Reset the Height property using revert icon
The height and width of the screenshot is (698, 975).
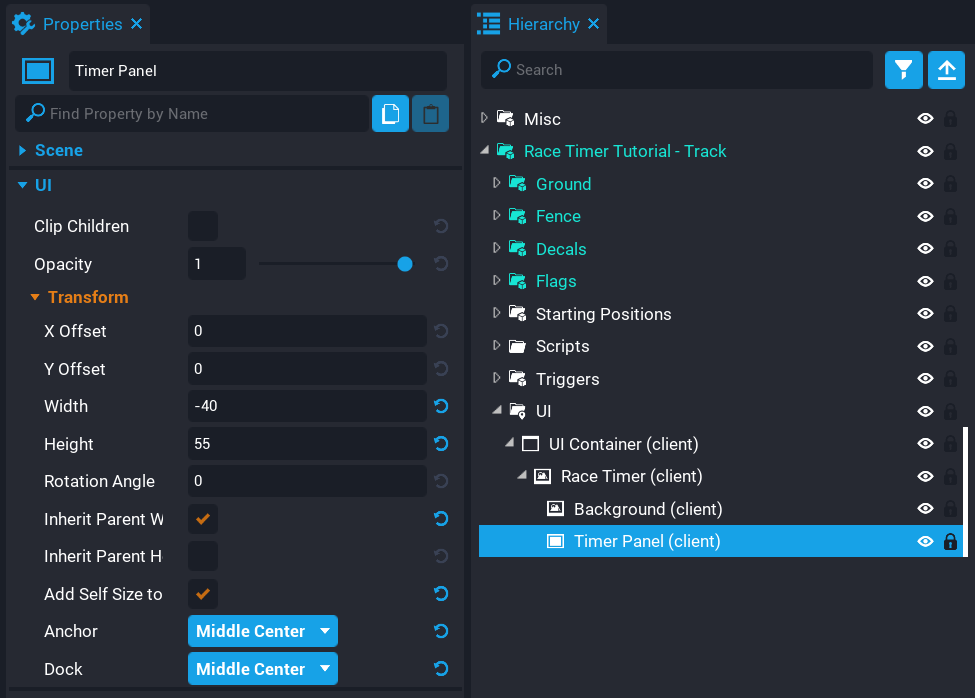point(441,444)
